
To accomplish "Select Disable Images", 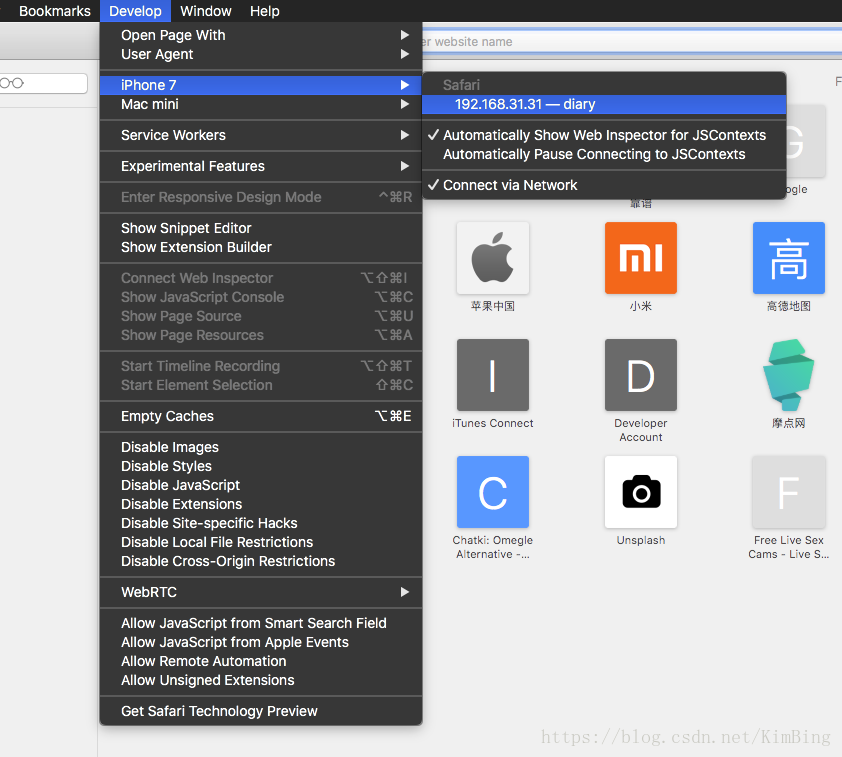I will point(261,447).
